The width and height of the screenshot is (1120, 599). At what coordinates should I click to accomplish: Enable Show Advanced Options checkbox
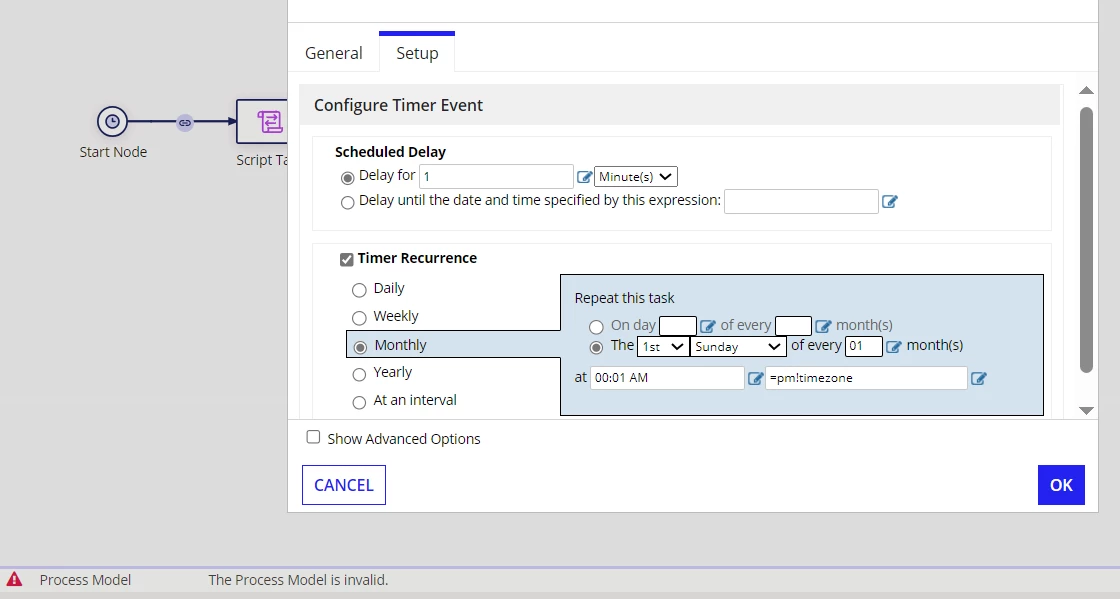[313, 437]
